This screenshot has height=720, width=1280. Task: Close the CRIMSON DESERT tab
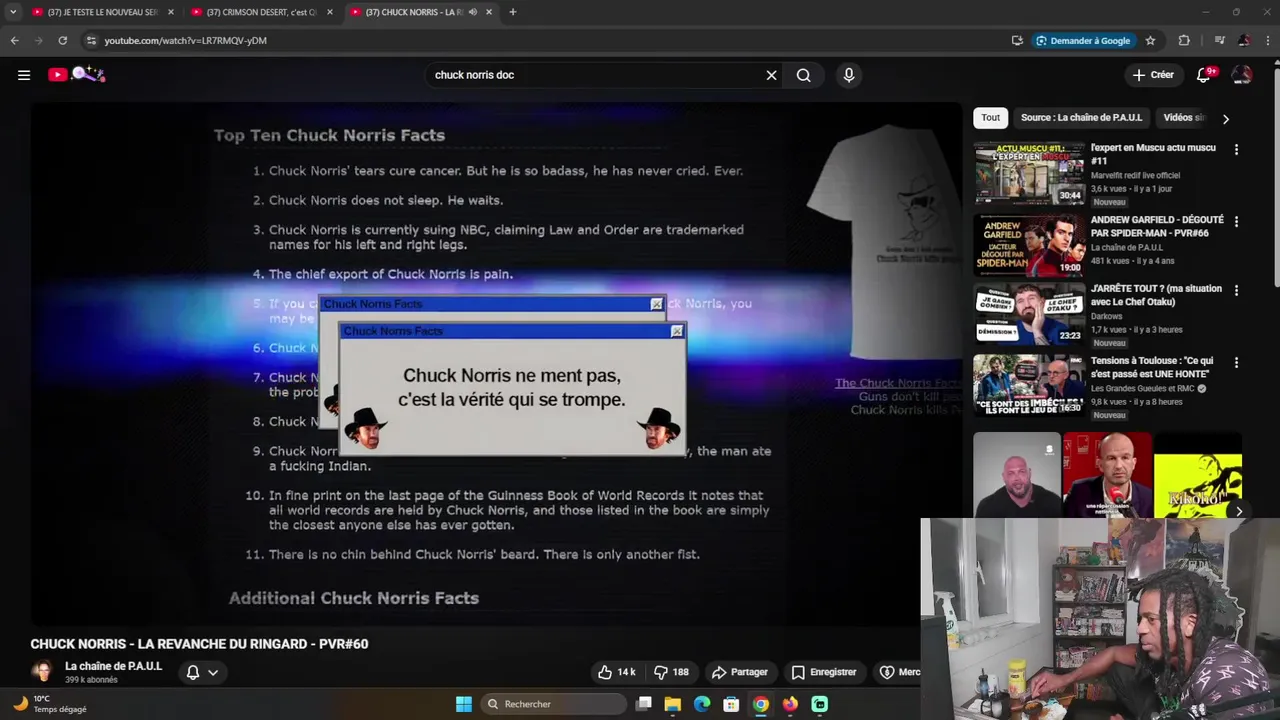point(330,12)
